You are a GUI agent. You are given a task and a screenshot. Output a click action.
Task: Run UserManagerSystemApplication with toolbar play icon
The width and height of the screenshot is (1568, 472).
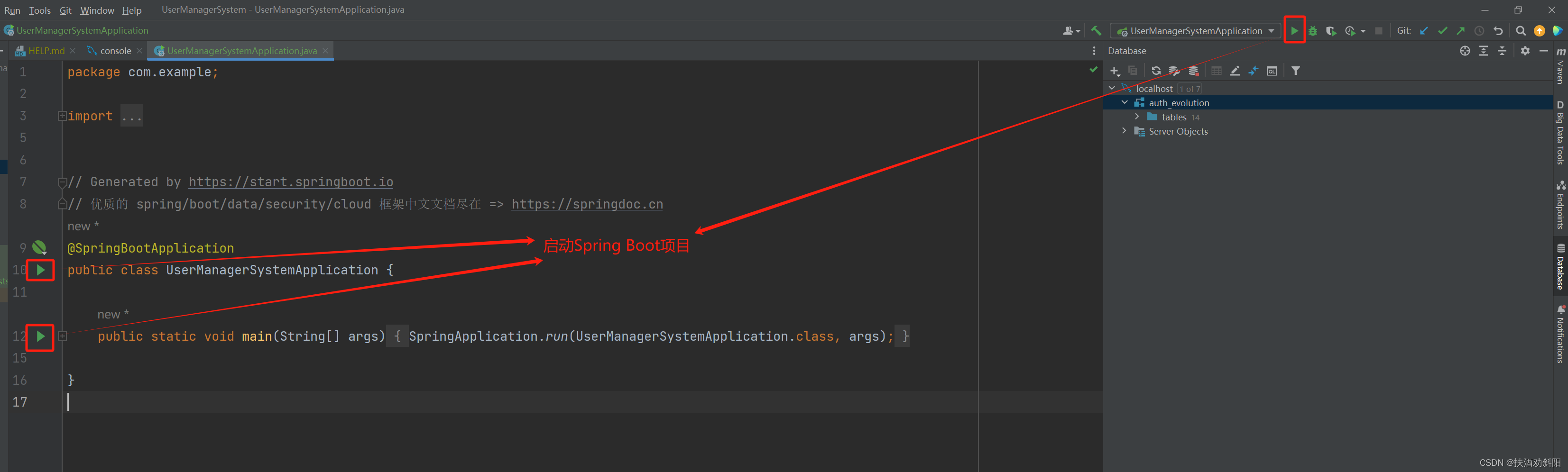tap(1294, 30)
